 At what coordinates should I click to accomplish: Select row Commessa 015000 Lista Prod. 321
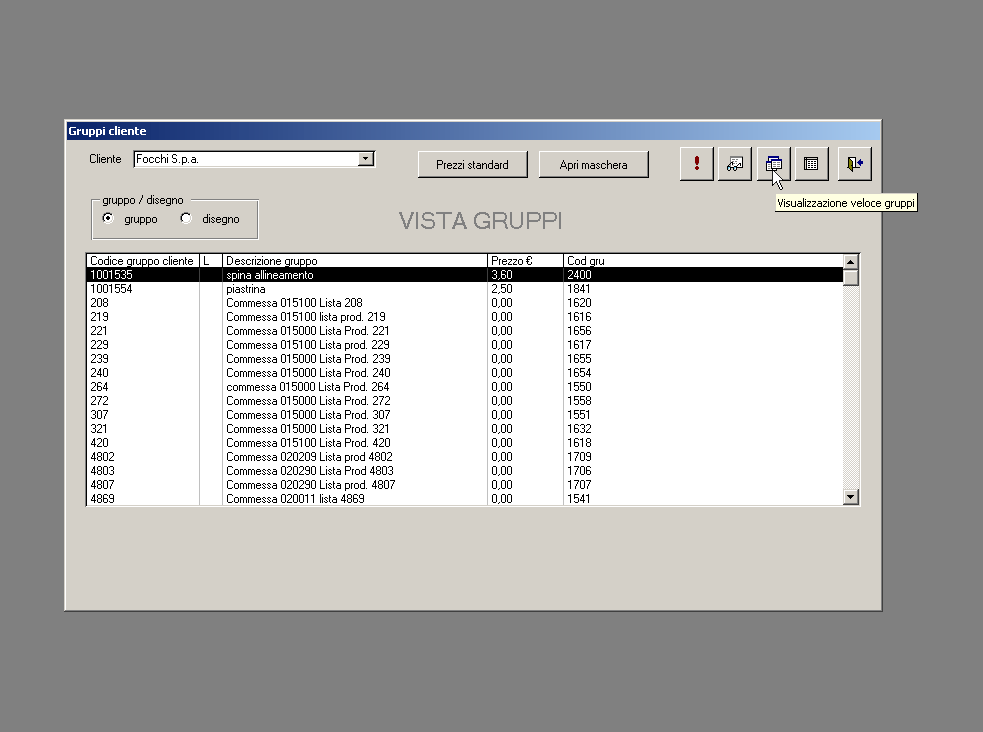coord(465,429)
